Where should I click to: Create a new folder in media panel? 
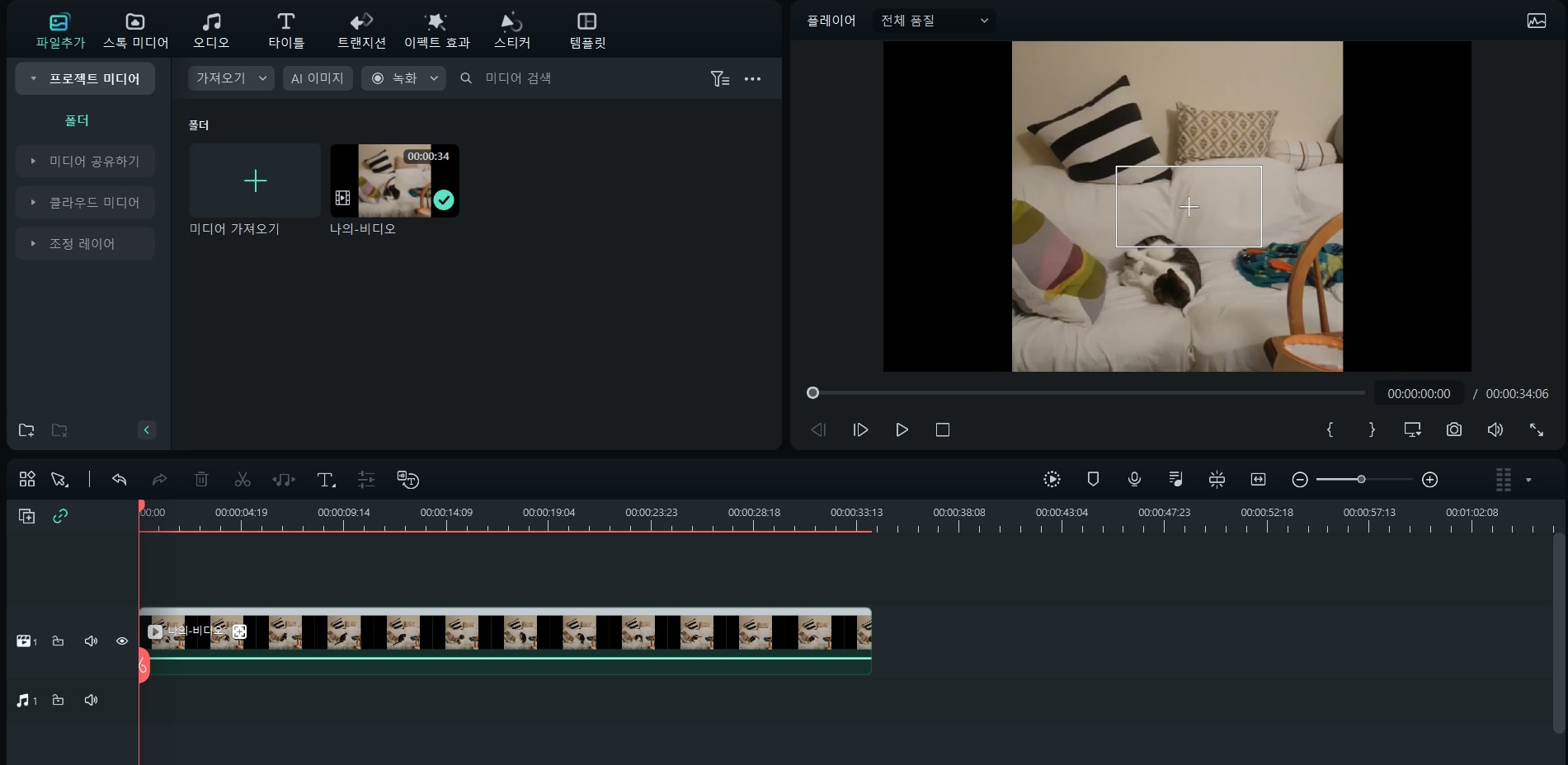(26, 430)
